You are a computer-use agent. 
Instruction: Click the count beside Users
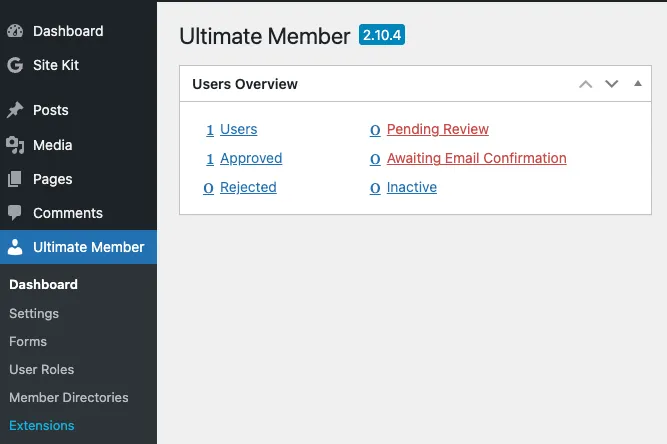click(210, 130)
